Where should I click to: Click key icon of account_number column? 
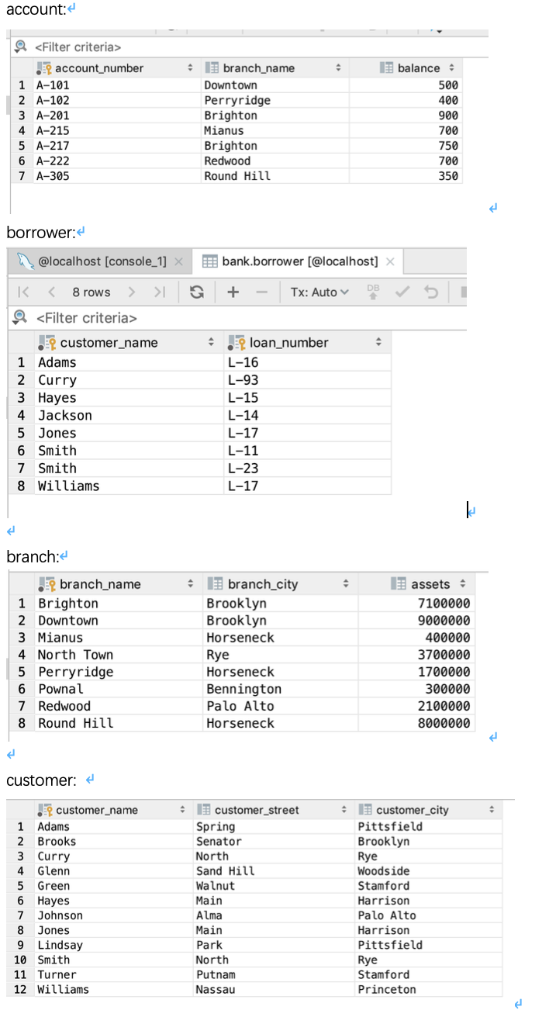tap(44, 68)
